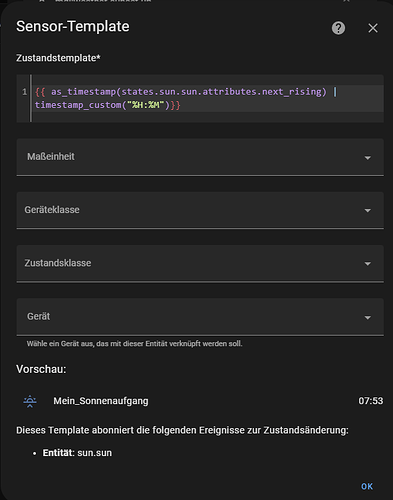Click the Mein_Sonnenaufgang preview entity name

tap(101, 401)
